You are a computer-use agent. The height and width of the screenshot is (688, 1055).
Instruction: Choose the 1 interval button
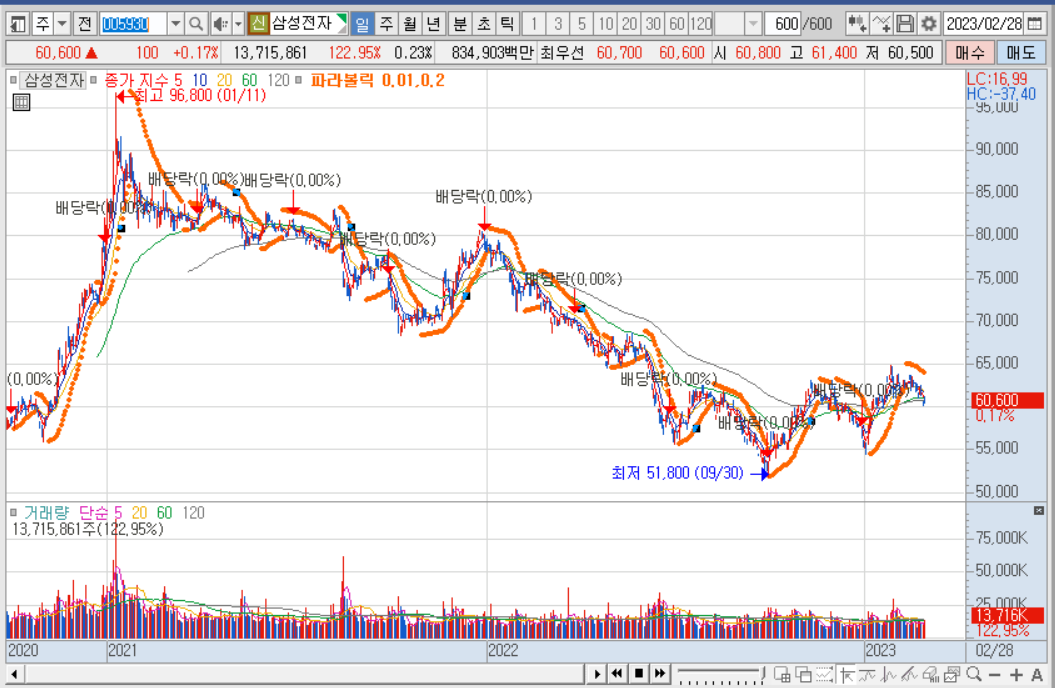pos(534,24)
